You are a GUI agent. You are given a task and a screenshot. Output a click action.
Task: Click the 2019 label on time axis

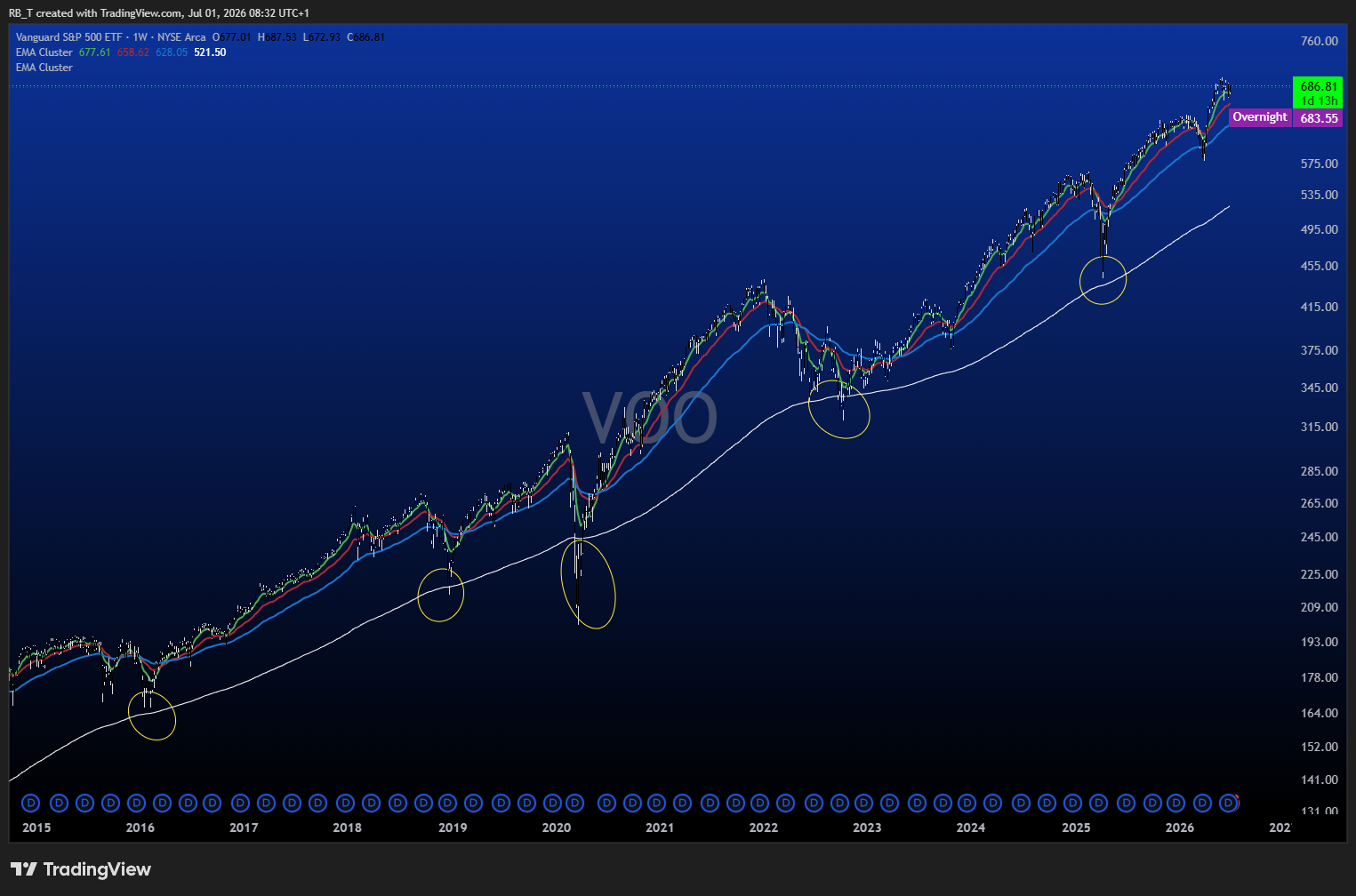453,828
